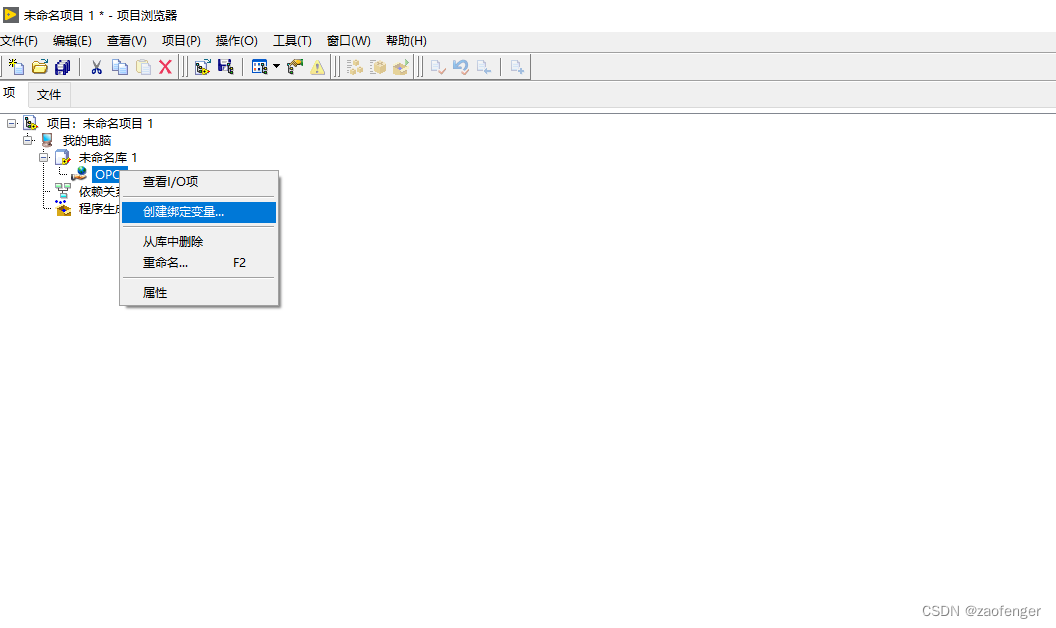Screen dimensions: 1056x628
Task: Collapse the 项目: 未命名项目 1 tree node
Action: coord(10,122)
